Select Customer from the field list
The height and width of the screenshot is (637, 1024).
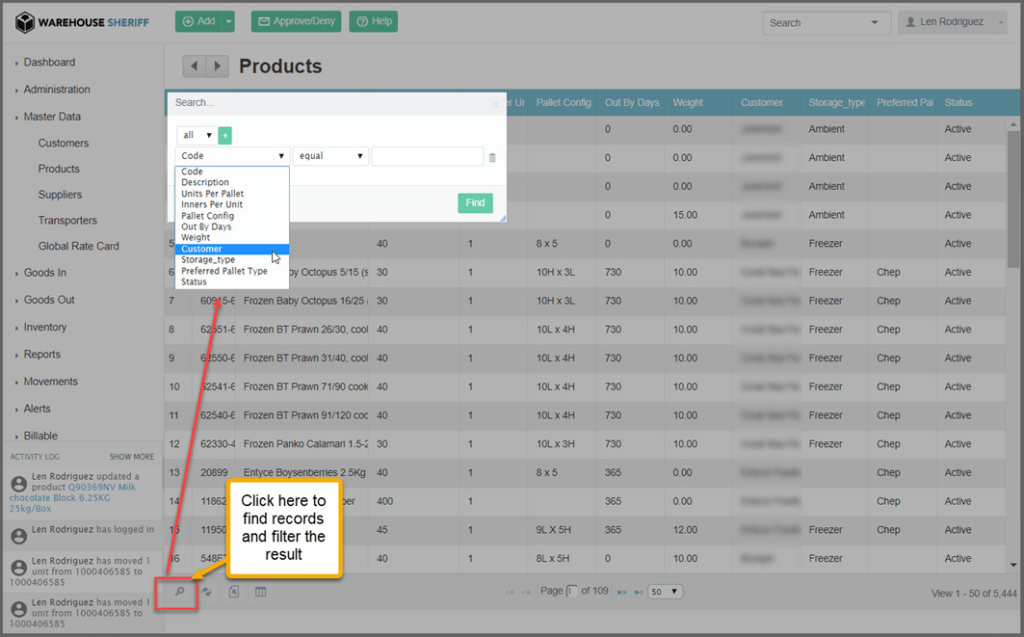coord(202,249)
